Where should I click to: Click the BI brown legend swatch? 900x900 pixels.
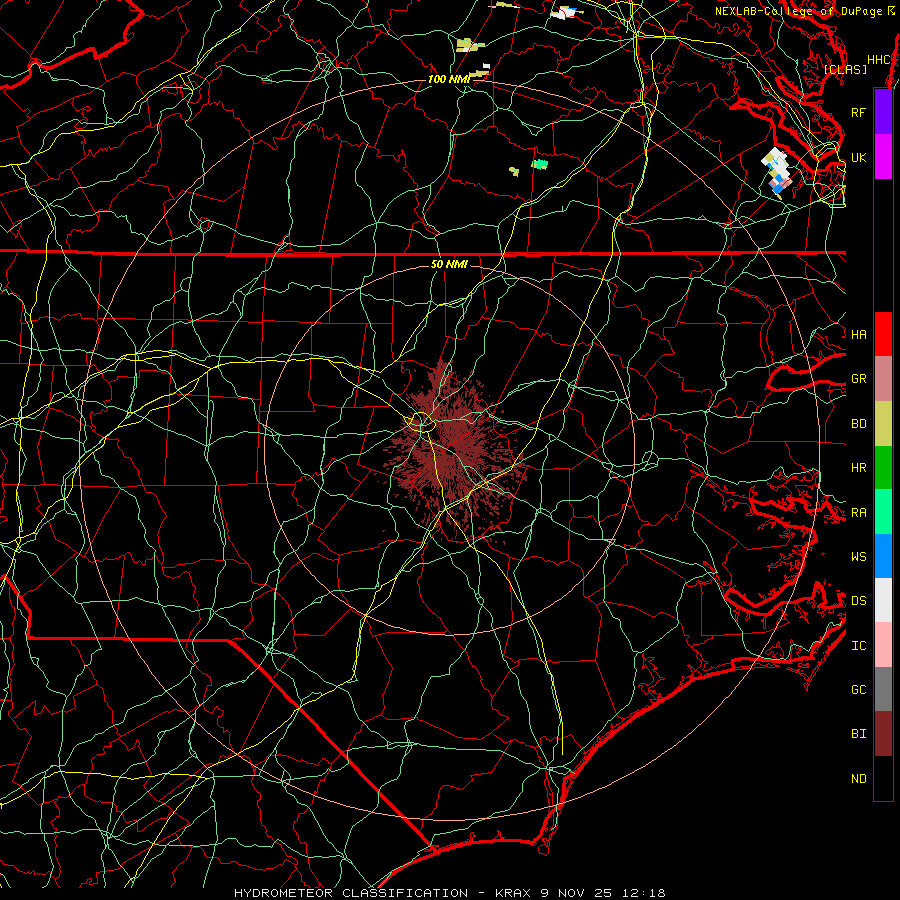[883, 734]
